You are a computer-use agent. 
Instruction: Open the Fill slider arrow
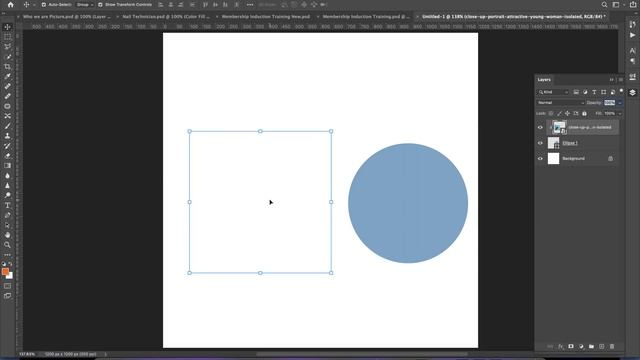[x=620, y=113]
